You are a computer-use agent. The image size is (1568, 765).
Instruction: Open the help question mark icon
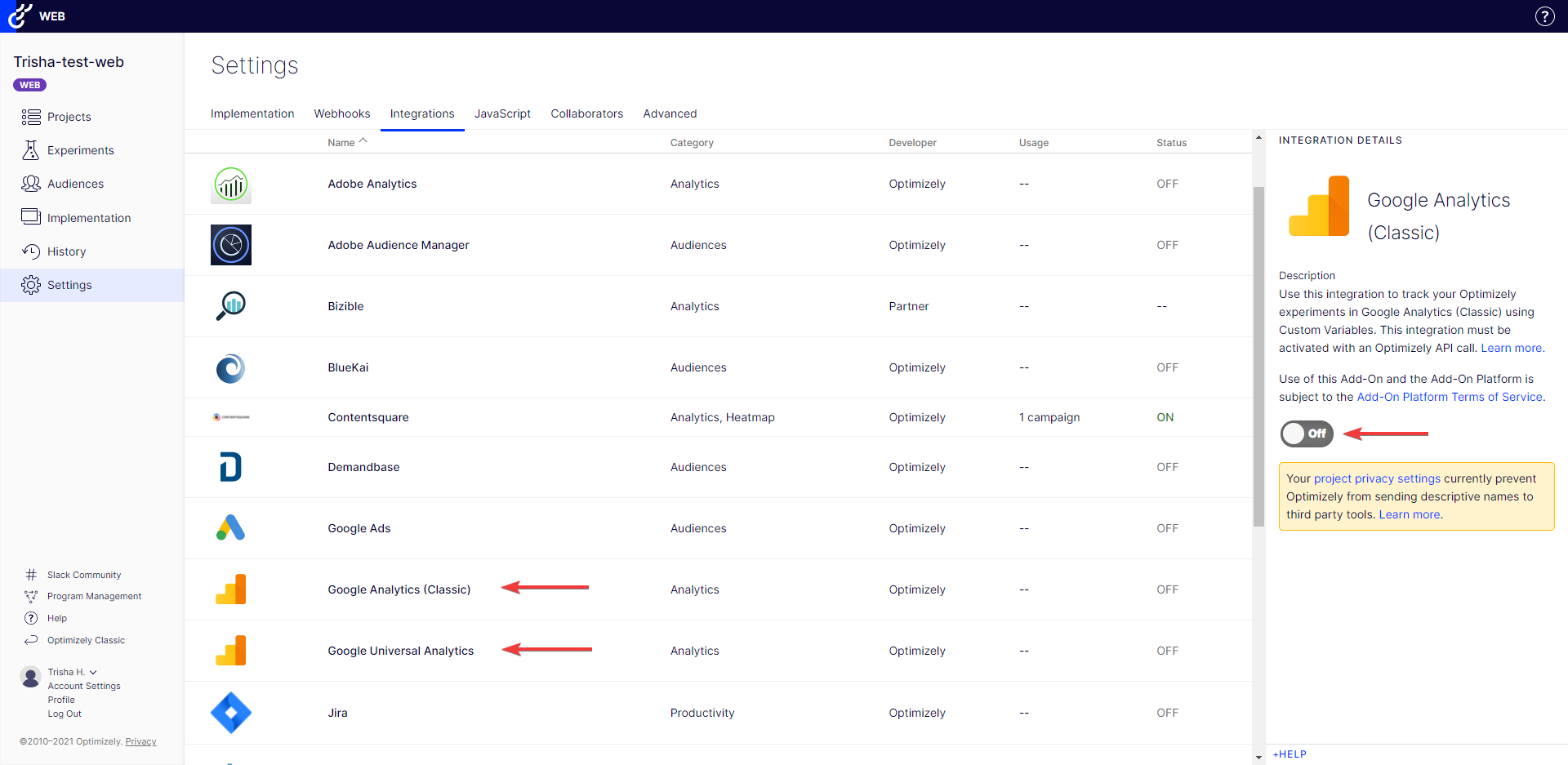1544,16
